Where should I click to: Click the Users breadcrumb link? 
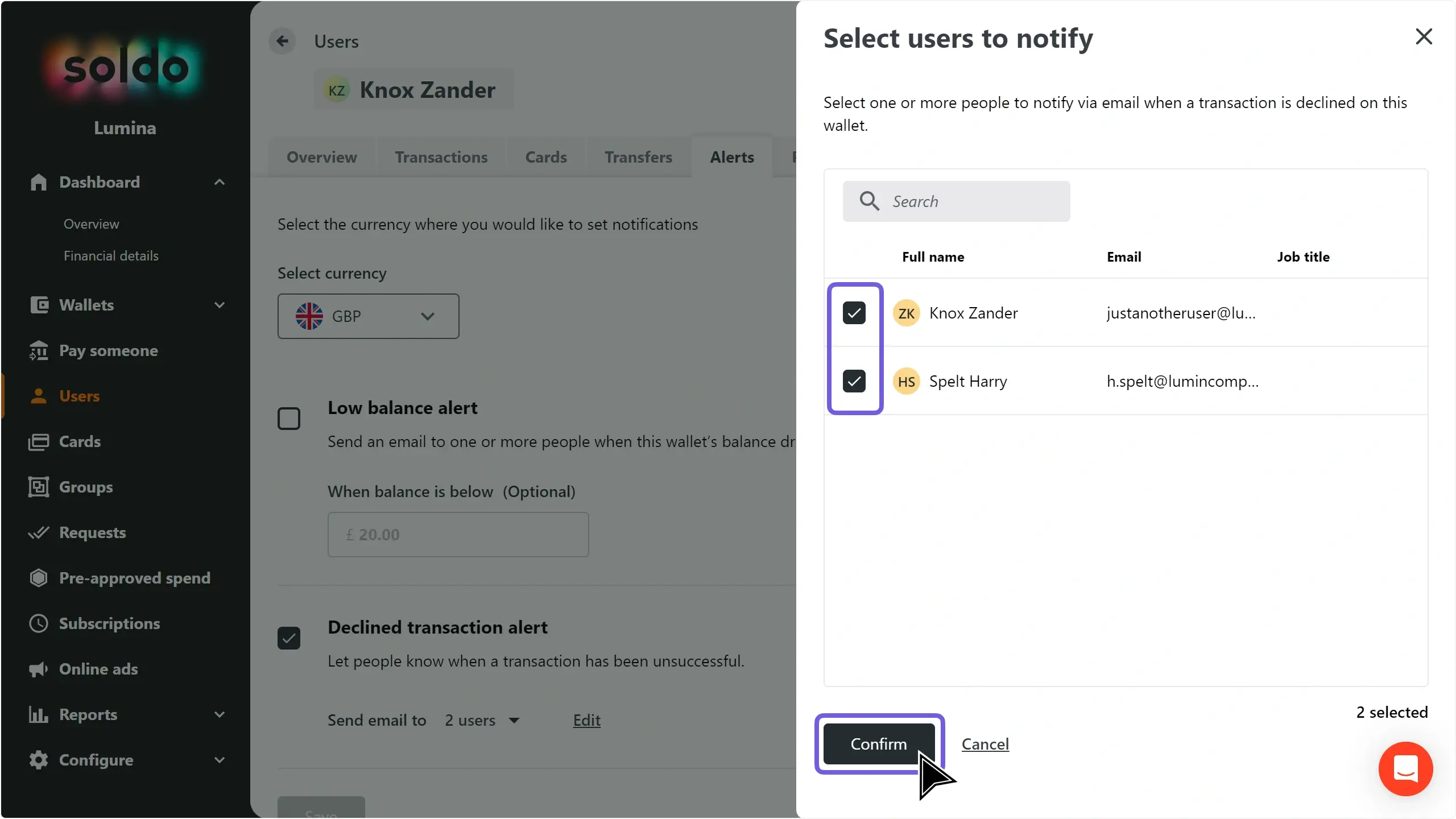(337, 42)
